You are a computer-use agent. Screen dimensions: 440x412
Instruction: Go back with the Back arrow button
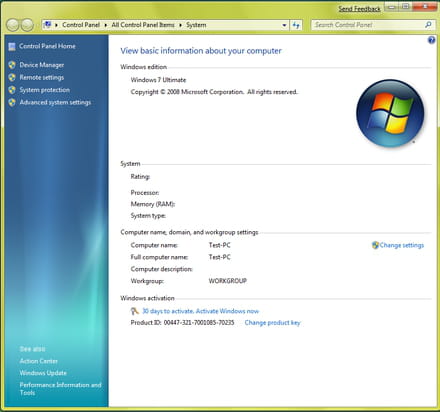[x=13, y=25]
